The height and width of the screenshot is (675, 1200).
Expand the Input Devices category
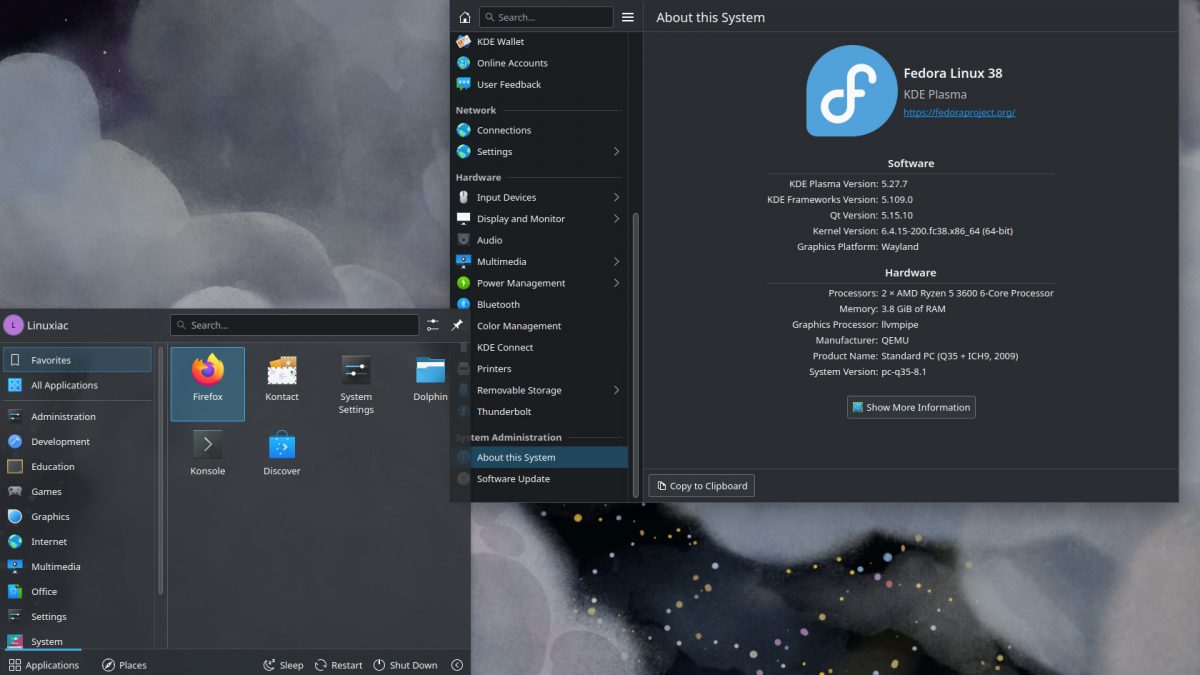pyautogui.click(x=616, y=197)
